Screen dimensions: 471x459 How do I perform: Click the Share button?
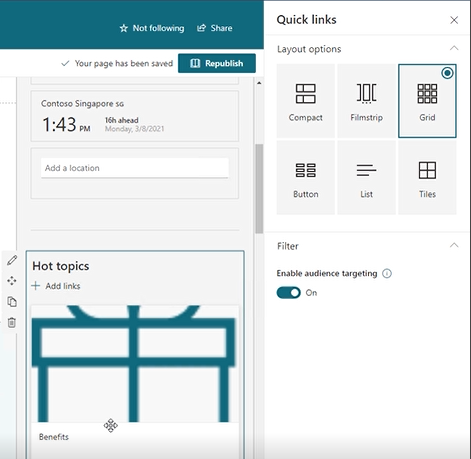coord(215,28)
